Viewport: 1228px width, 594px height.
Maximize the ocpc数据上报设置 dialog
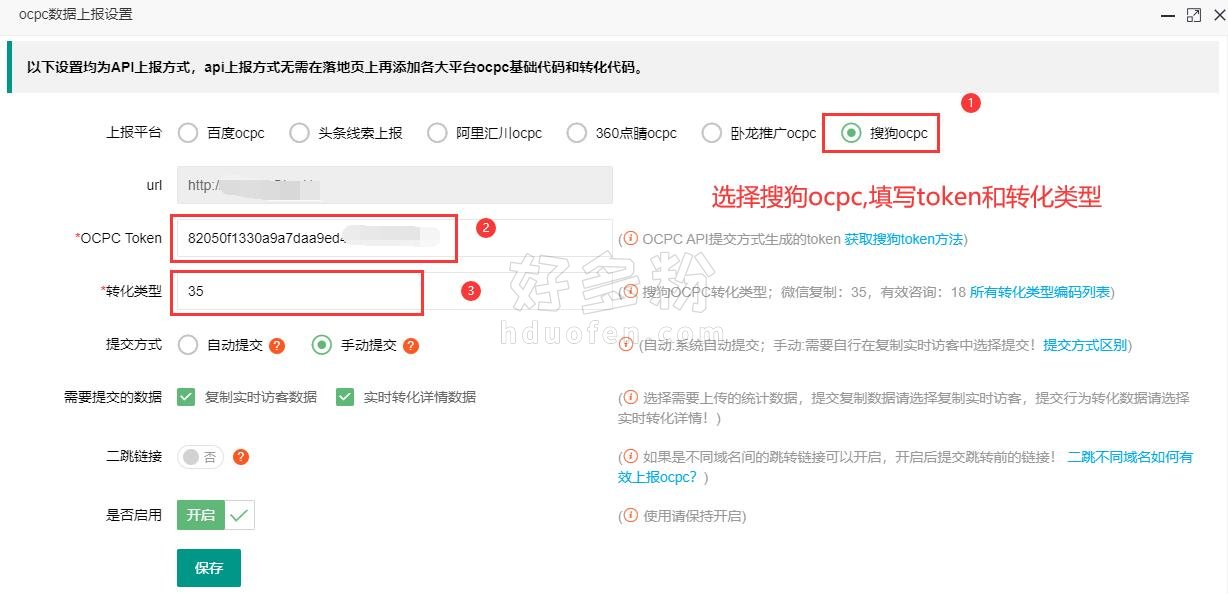pos(1193,15)
